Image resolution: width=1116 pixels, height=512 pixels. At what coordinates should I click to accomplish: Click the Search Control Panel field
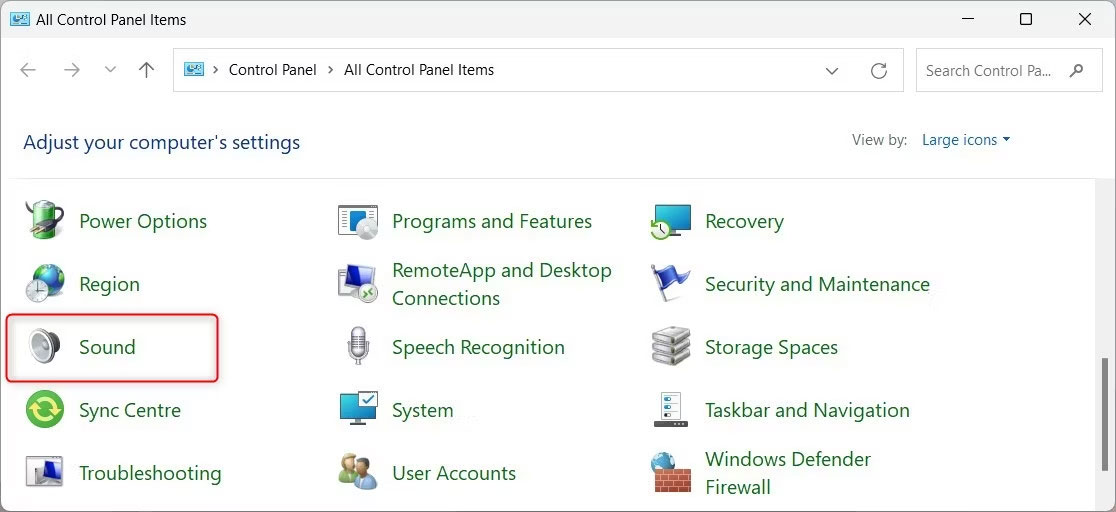click(988, 70)
